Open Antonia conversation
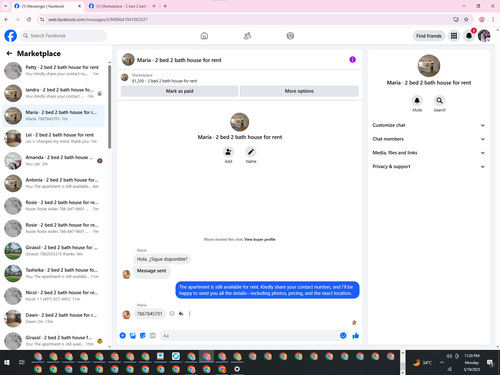The width and height of the screenshot is (500, 375). 53,183
